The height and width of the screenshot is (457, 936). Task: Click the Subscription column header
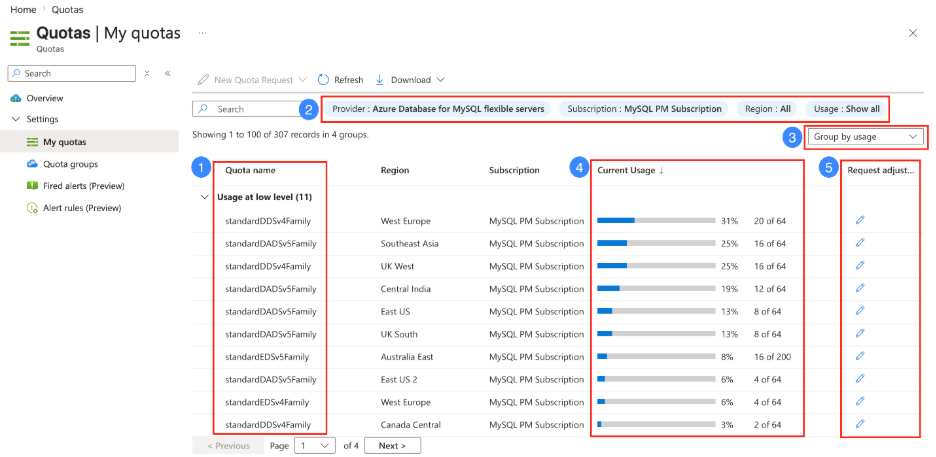[x=514, y=170]
